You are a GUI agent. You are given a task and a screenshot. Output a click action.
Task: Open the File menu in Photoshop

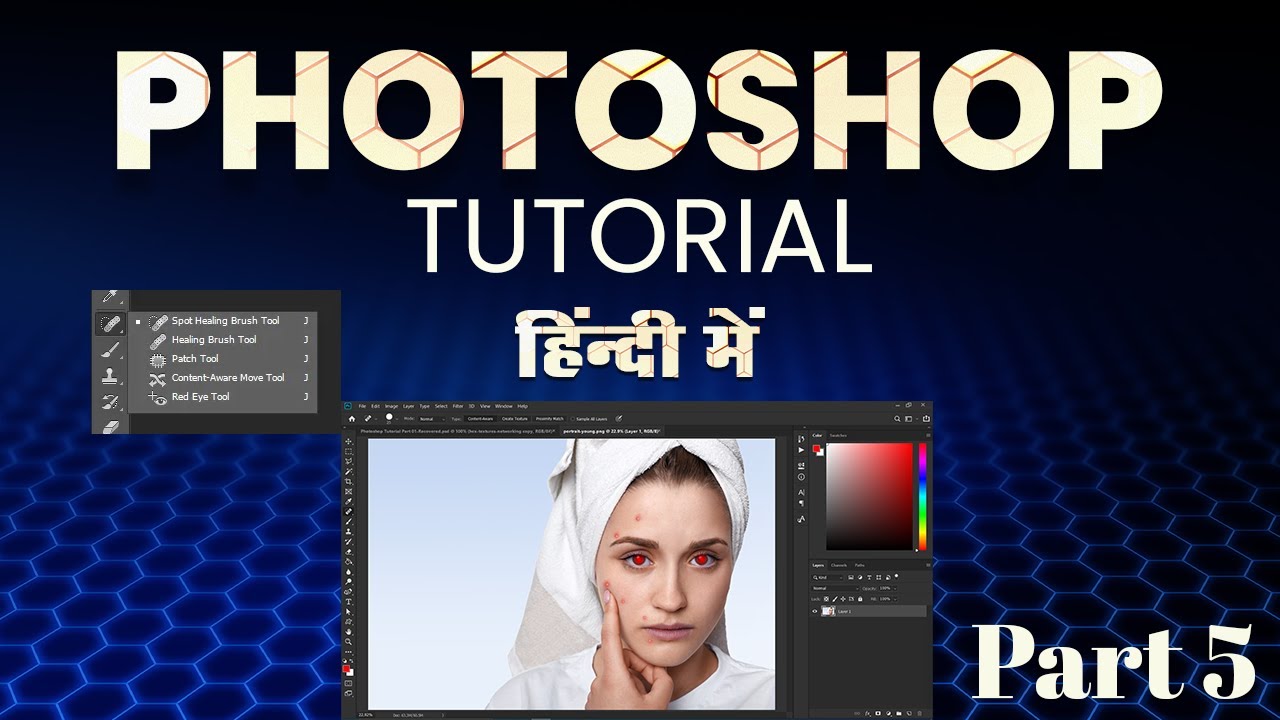click(362, 406)
